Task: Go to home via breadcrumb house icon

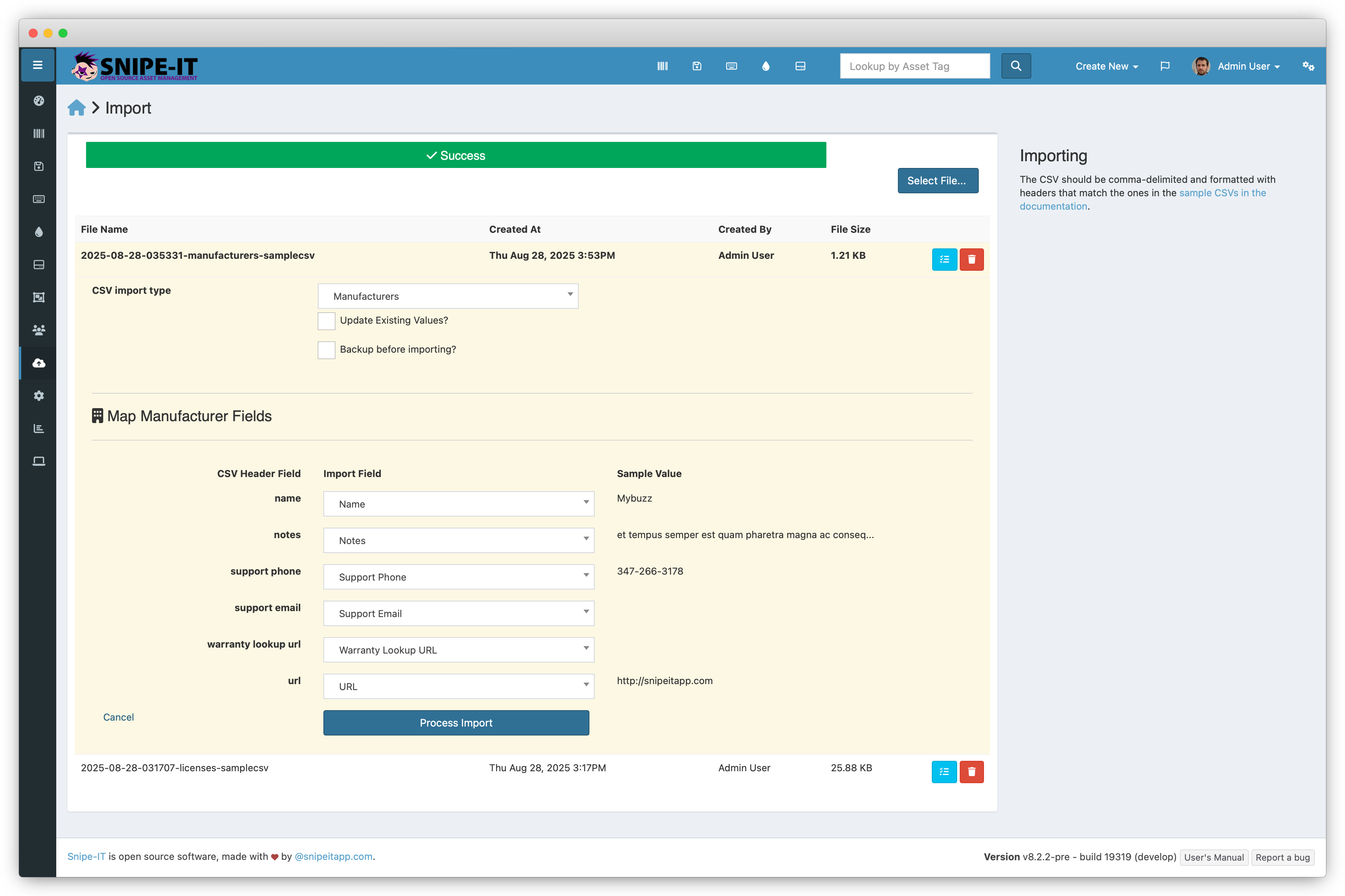Action: (77, 108)
